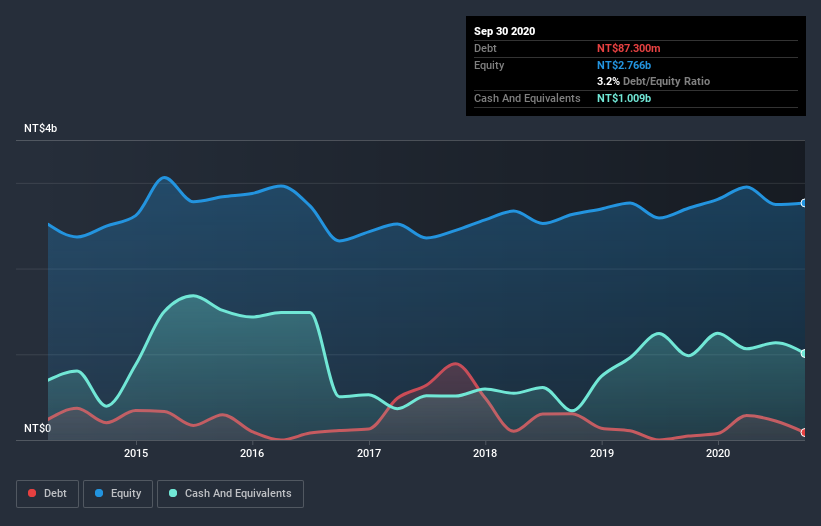Toggle the Debt series legend button

point(48,494)
